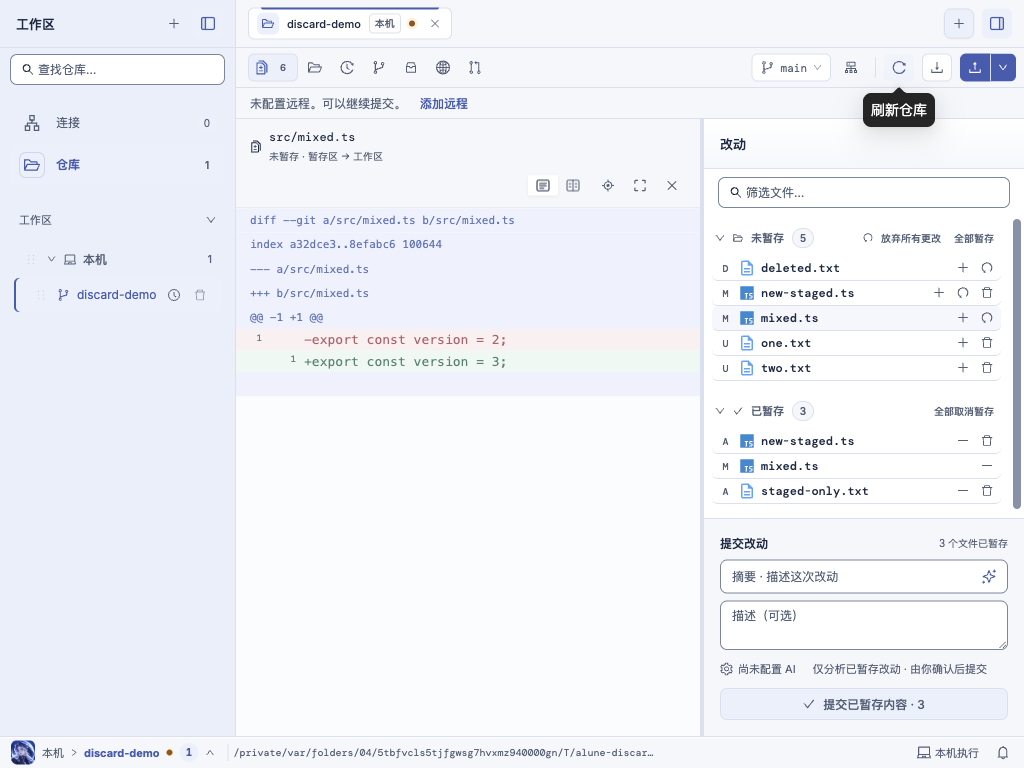The height and width of the screenshot is (768, 1024).
Task: Add a new workspace with plus icon
Action: 174,24
